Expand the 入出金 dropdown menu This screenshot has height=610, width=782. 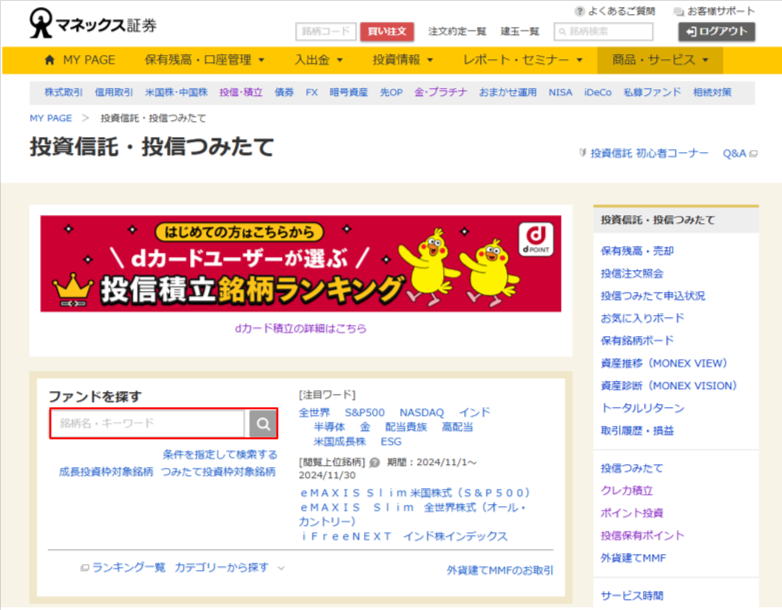tap(319, 60)
